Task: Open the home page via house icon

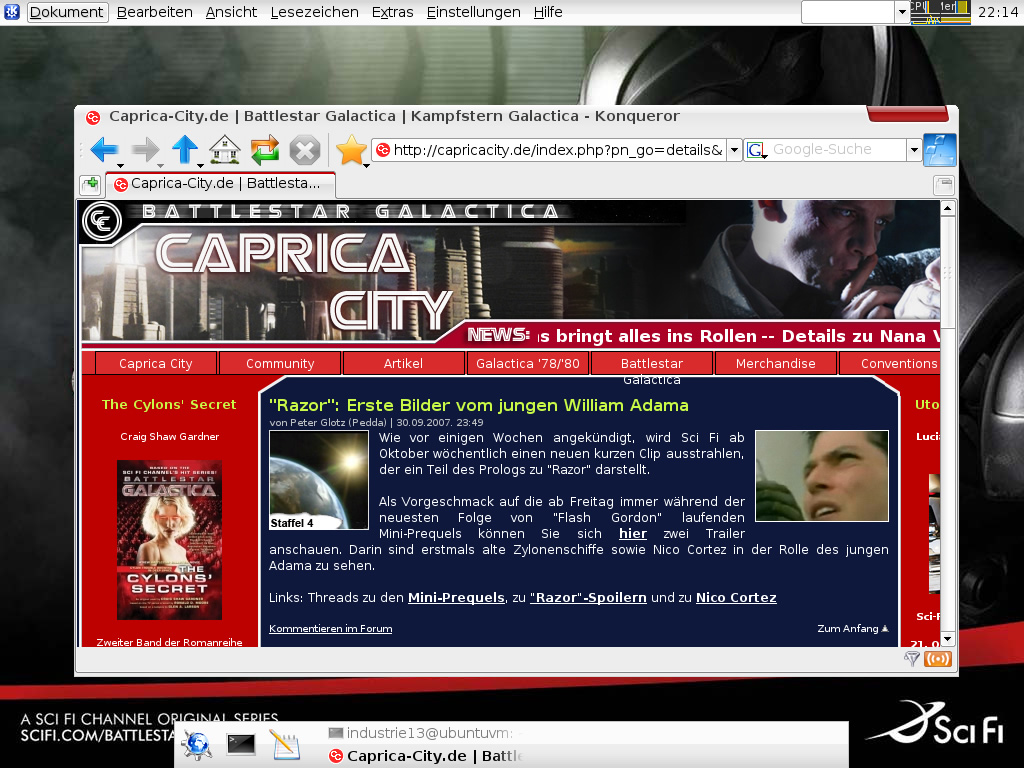Action: (x=225, y=150)
